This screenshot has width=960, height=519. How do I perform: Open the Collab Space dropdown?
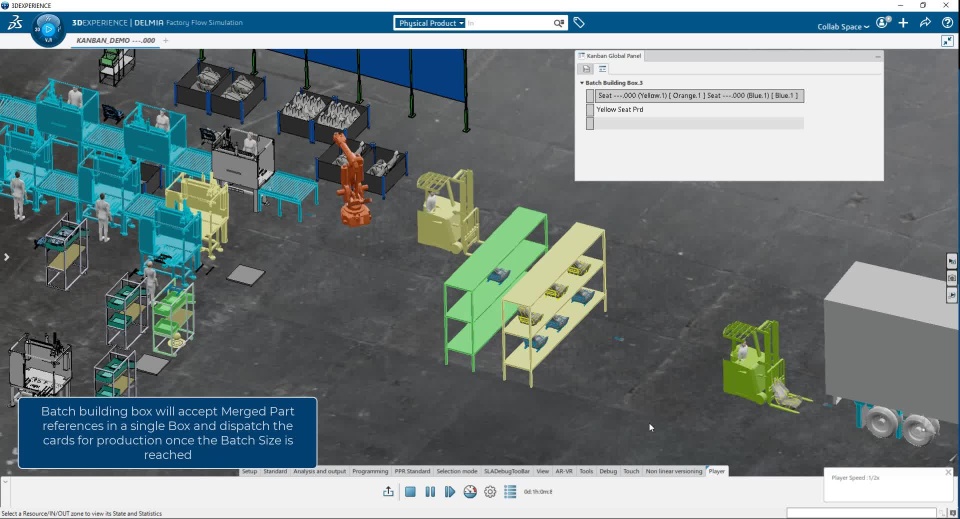(843, 26)
